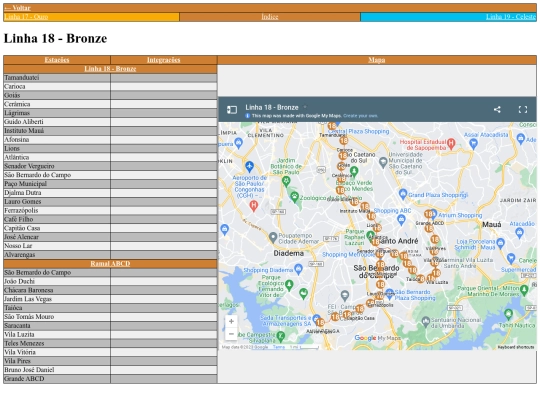Select the Bruno José Daniel station row
The height and width of the screenshot is (405, 540).
pos(110,370)
